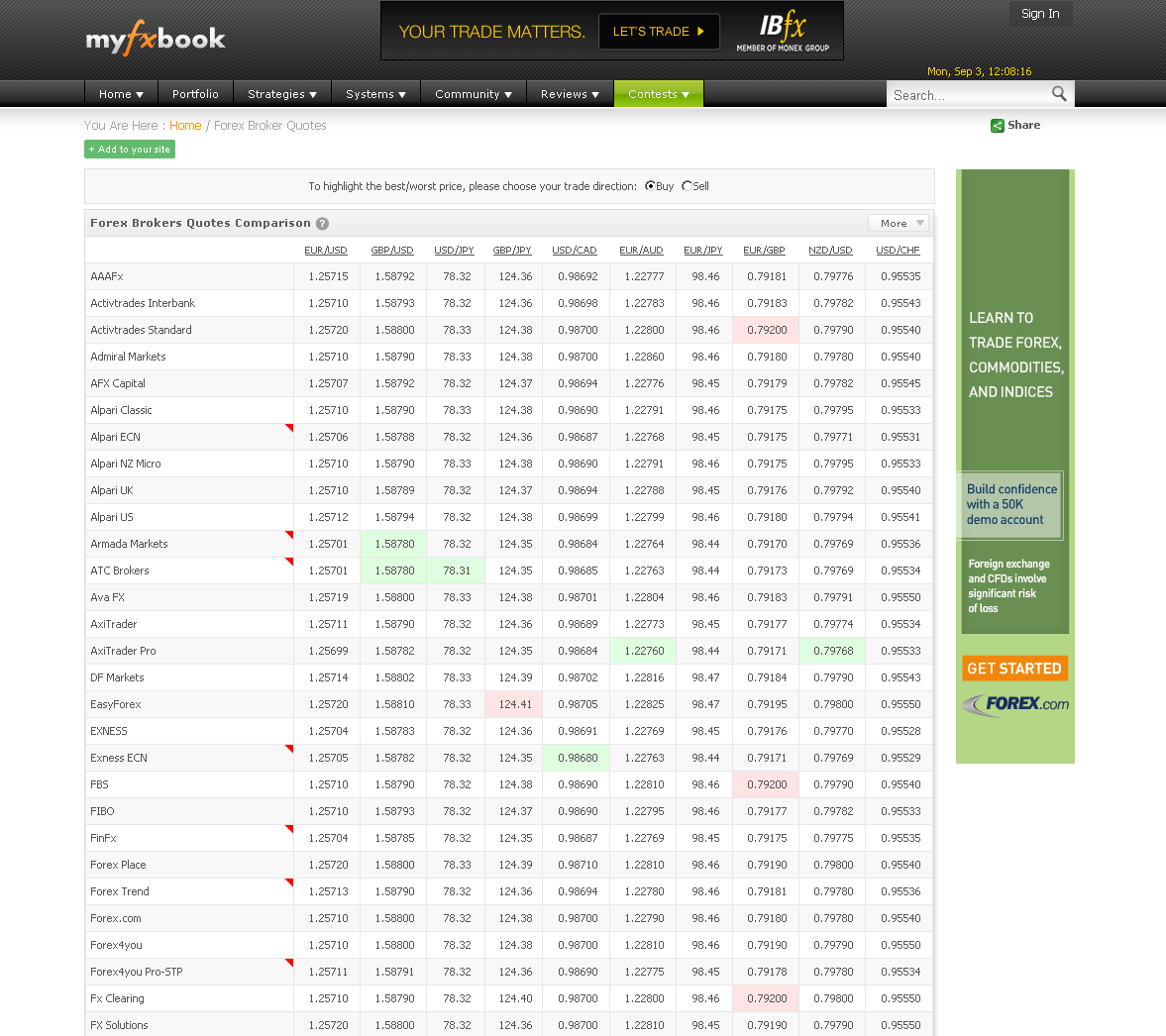Viewport: 1166px width, 1036px height.
Task: Click highlighted 1.22760 cell in AxiTrader Pro row
Action: click(x=644, y=651)
